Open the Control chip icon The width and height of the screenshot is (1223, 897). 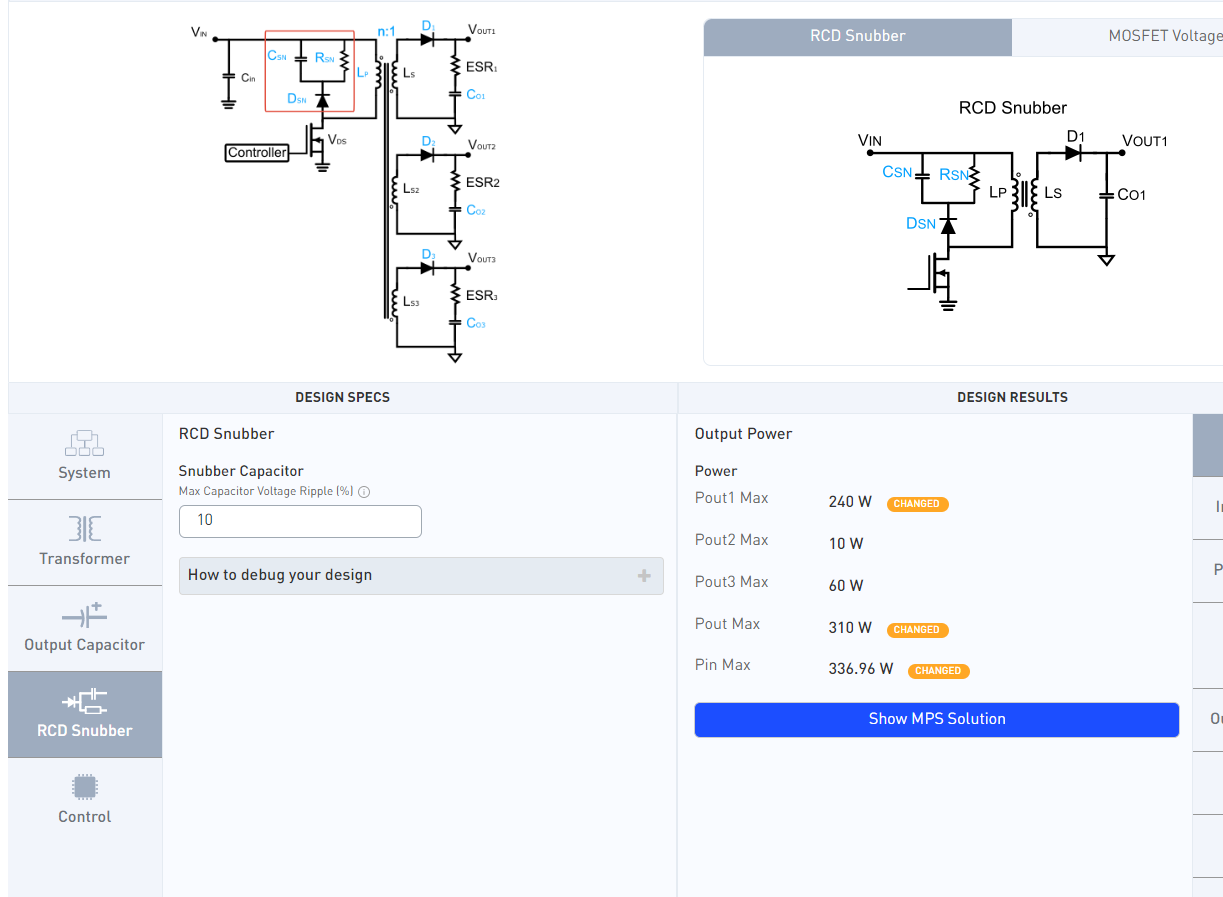click(x=85, y=786)
